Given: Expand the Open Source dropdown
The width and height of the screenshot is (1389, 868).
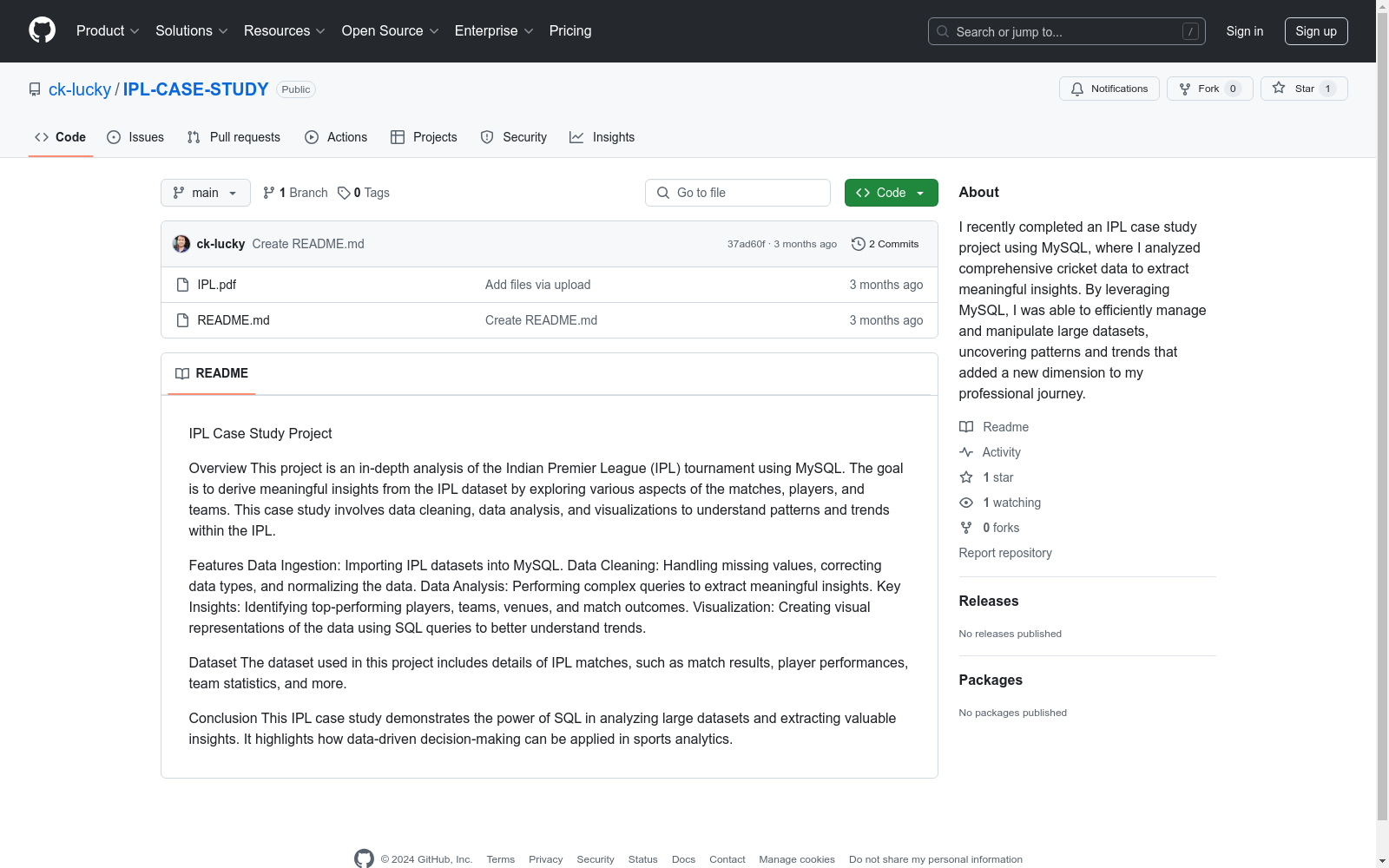Looking at the screenshot, I should 391,31.
